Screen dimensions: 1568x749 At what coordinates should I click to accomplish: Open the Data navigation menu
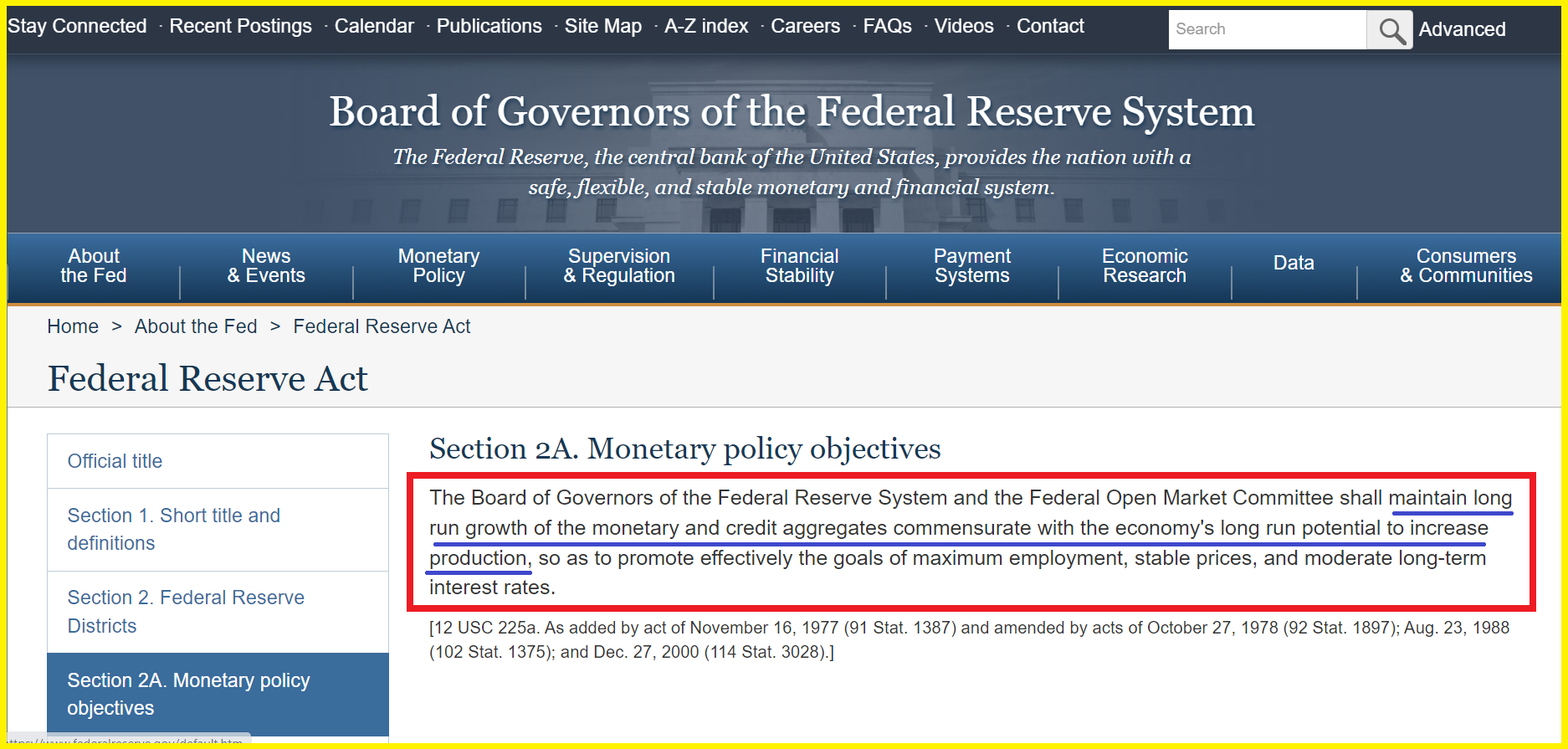[1293, 263]
